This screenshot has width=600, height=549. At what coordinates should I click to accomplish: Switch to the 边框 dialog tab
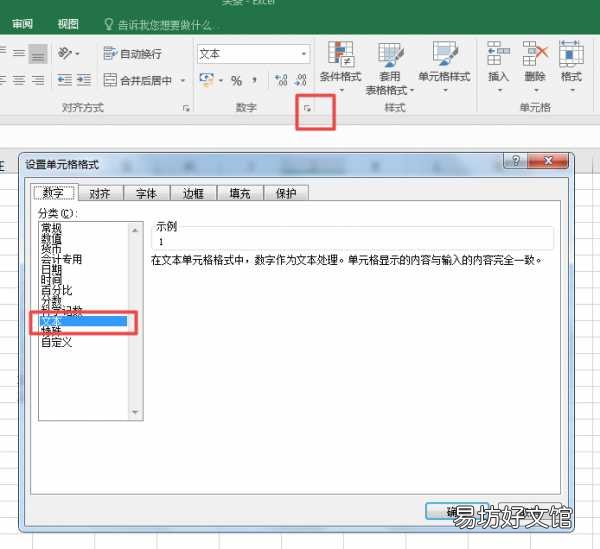(x=193, y=193)
